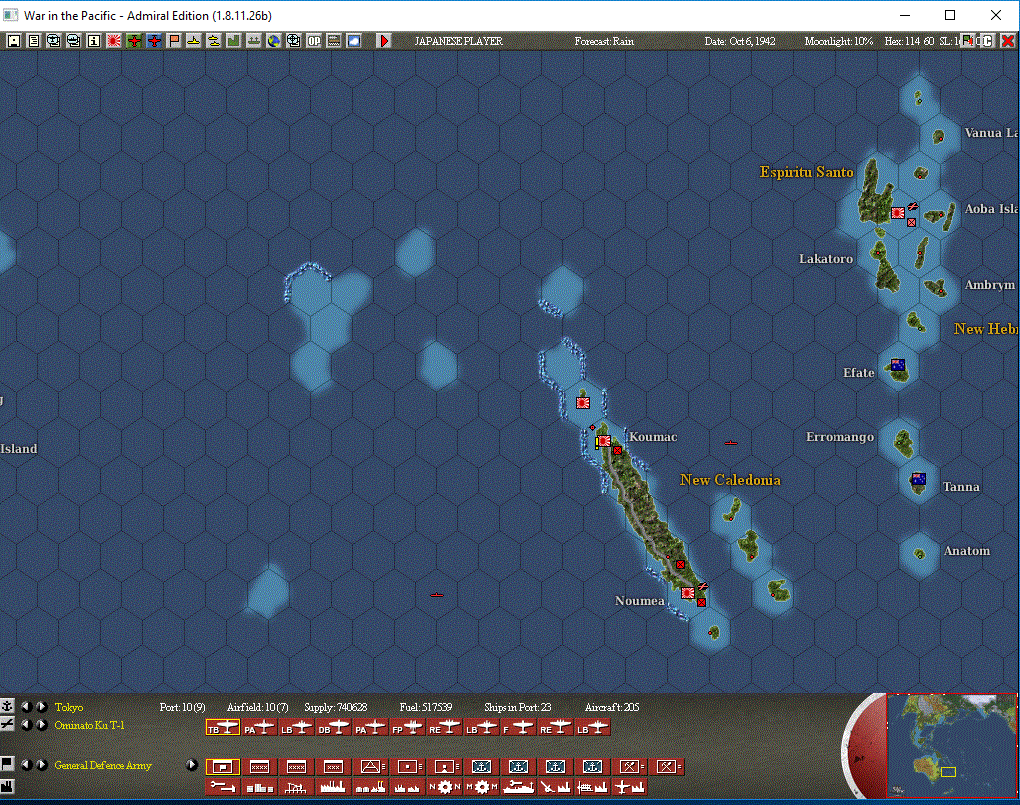Open the document list report icon
The height and width of the screenshot is (805, 1020).
click(x=34, y=41)
